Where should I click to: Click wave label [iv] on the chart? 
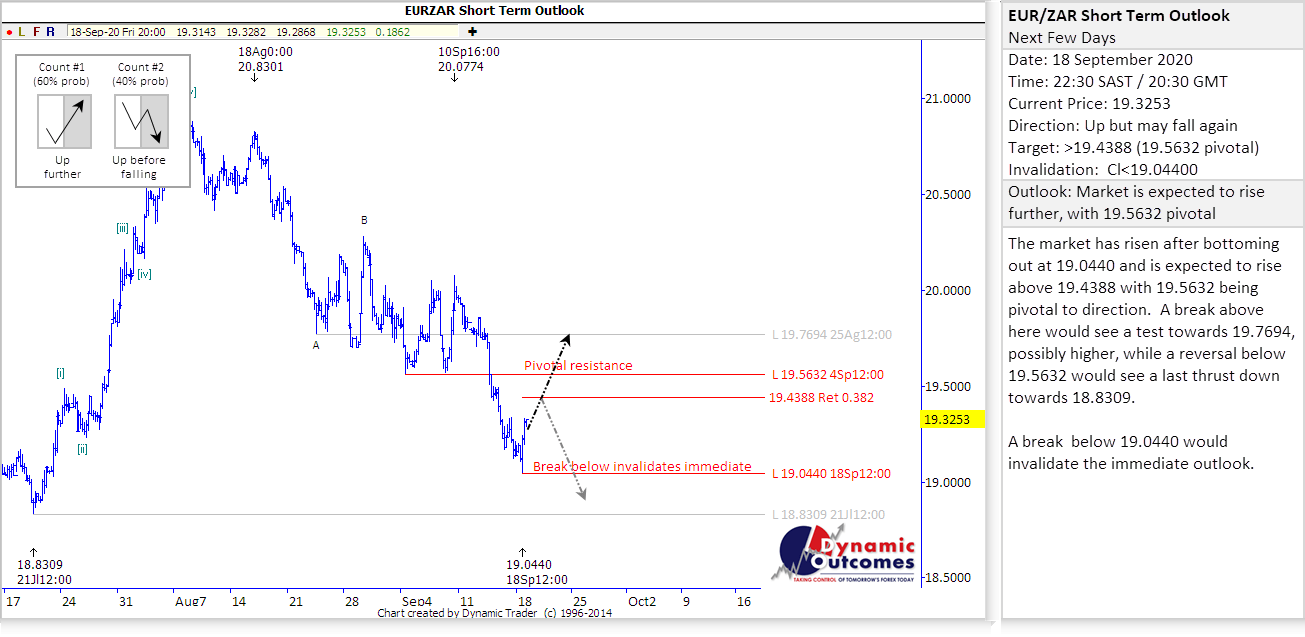point(144,274)
